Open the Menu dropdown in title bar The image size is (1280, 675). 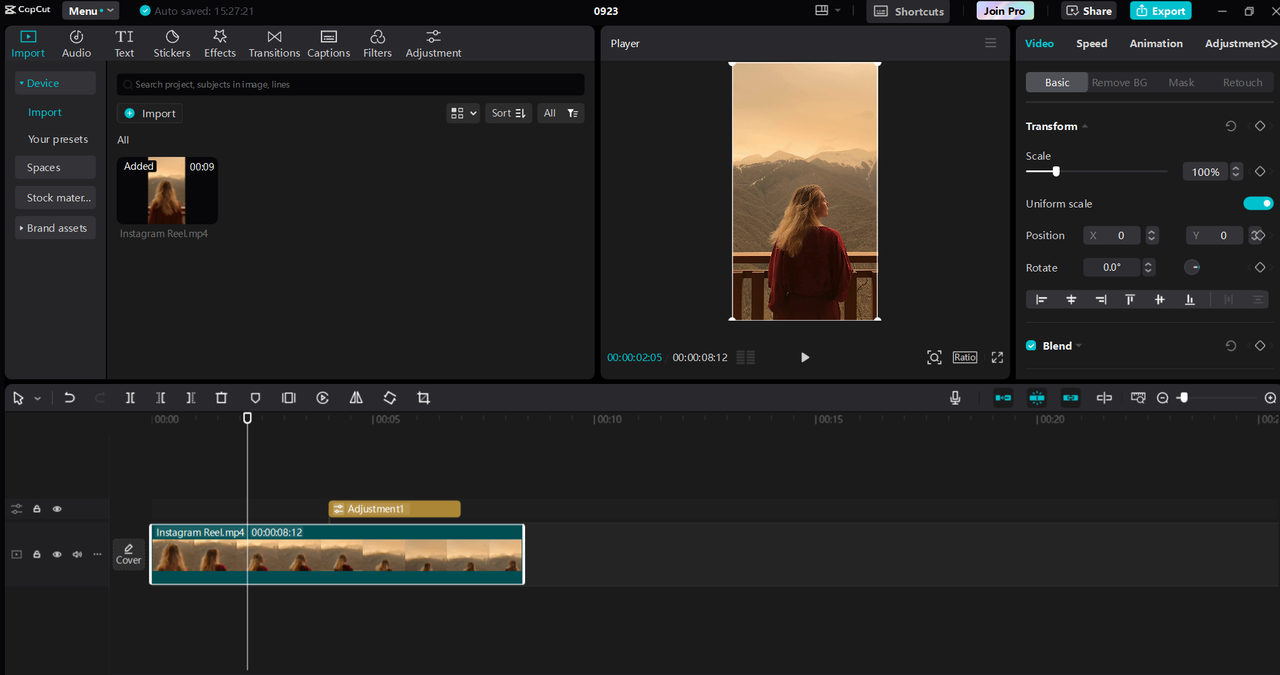click(90, 11)
